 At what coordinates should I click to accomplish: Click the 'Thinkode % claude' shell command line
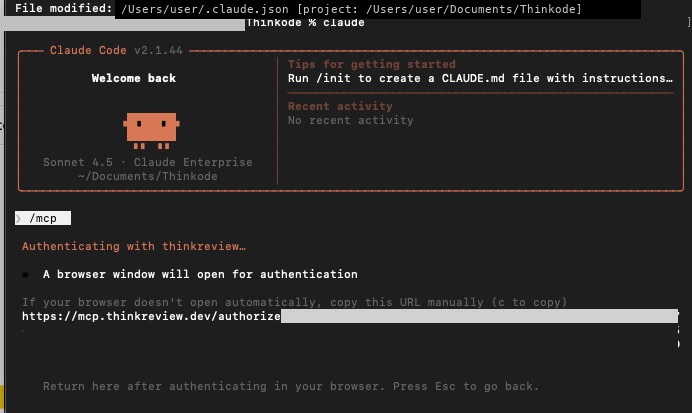[305, 23]
